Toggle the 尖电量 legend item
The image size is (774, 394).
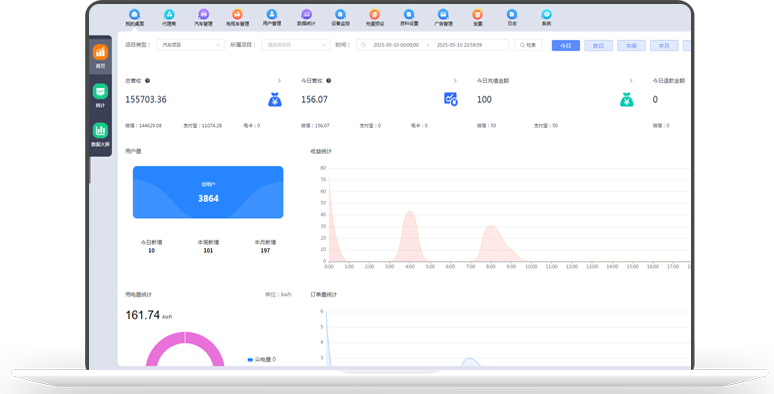tap(262, 359)
